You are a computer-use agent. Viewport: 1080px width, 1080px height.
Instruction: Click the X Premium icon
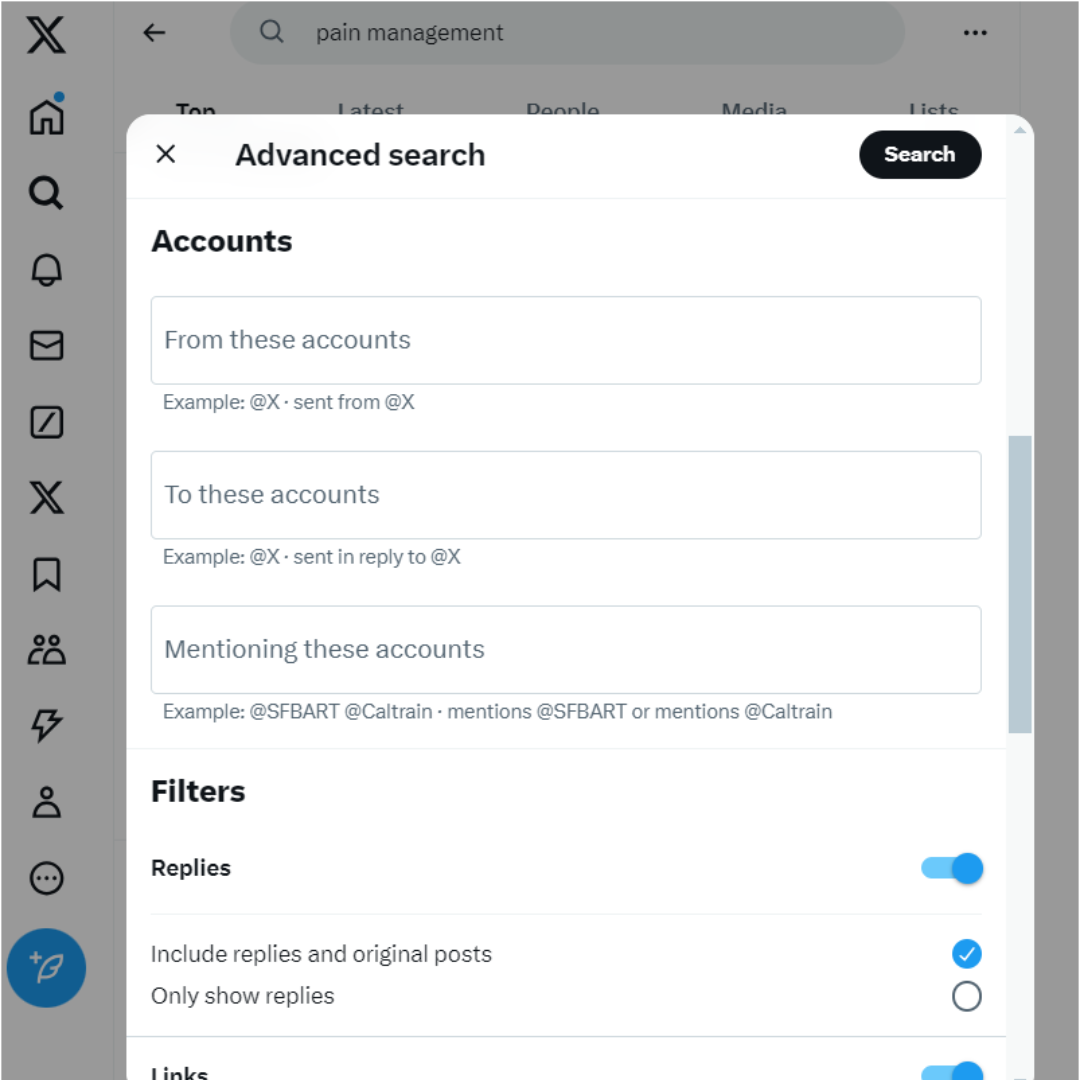(46, 497)
